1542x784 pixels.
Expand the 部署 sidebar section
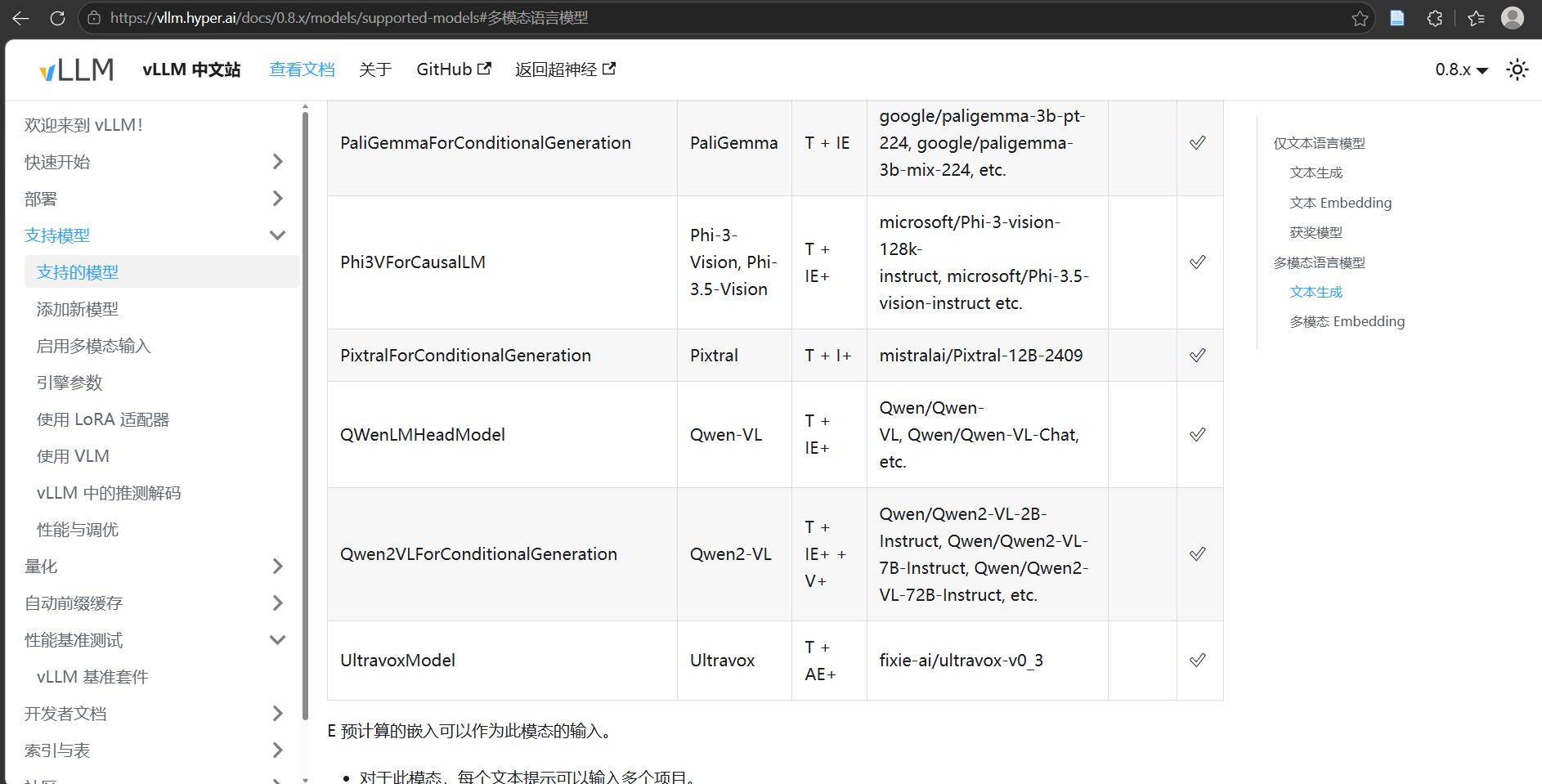(x=277, y=199)
